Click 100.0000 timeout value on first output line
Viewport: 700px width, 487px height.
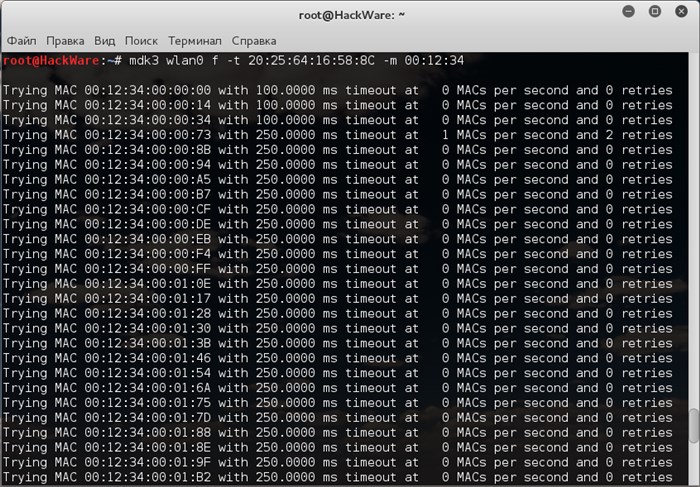pos(285,90)
